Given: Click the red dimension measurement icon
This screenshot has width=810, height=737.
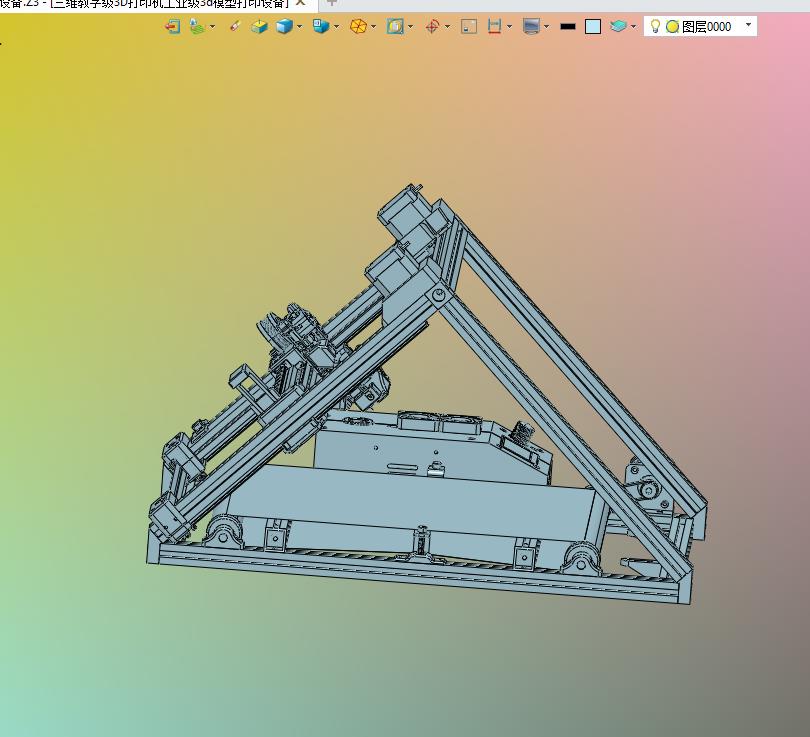Looking at the screenshot, I should pos(494,27).
